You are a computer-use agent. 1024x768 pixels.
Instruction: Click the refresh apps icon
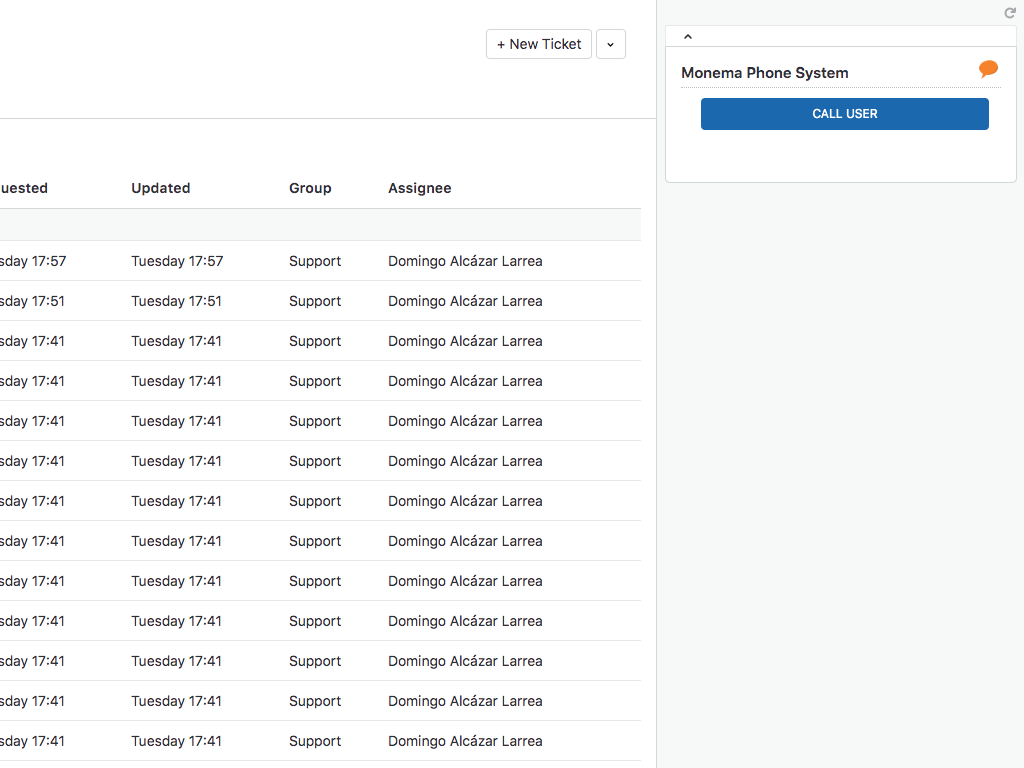click(1009, 13)
